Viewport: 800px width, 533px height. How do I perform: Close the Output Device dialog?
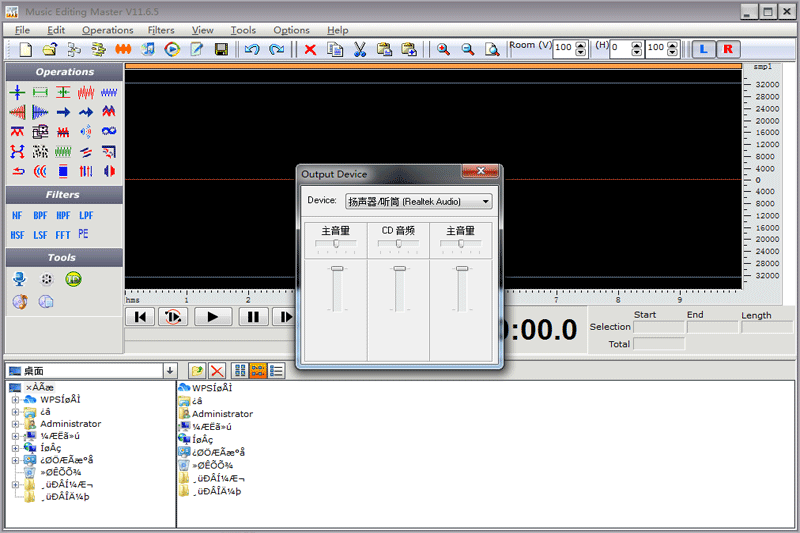(480, 171)
